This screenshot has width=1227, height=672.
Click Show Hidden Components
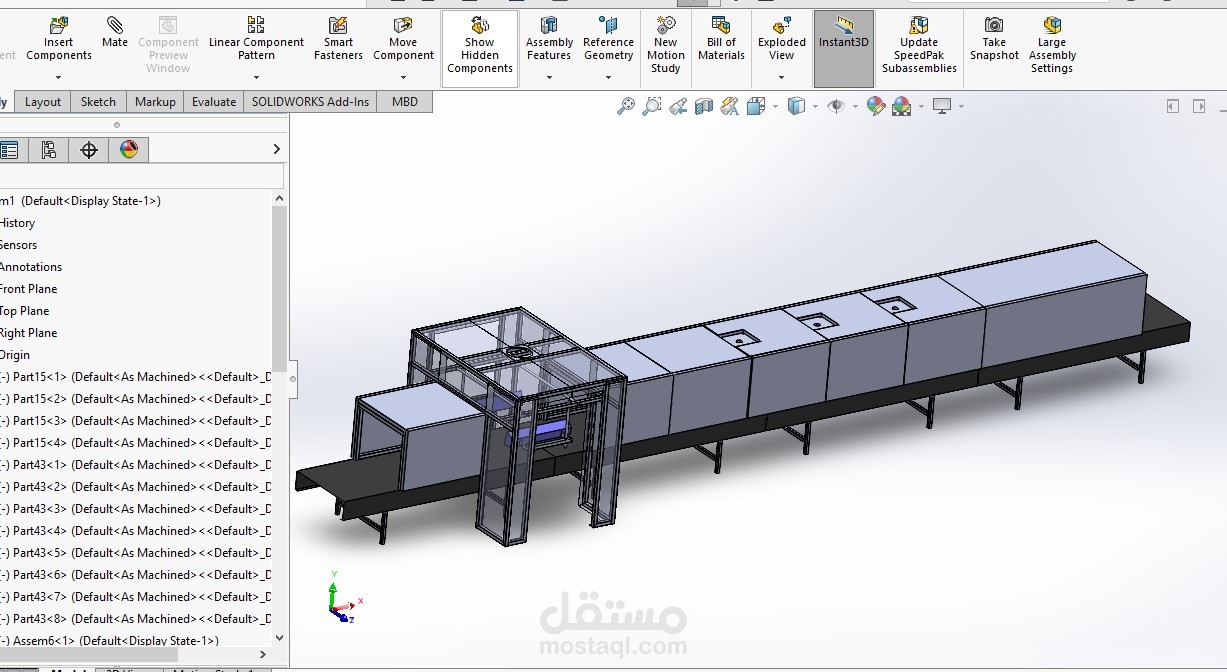pyautogui.click(x=480, y=47)
